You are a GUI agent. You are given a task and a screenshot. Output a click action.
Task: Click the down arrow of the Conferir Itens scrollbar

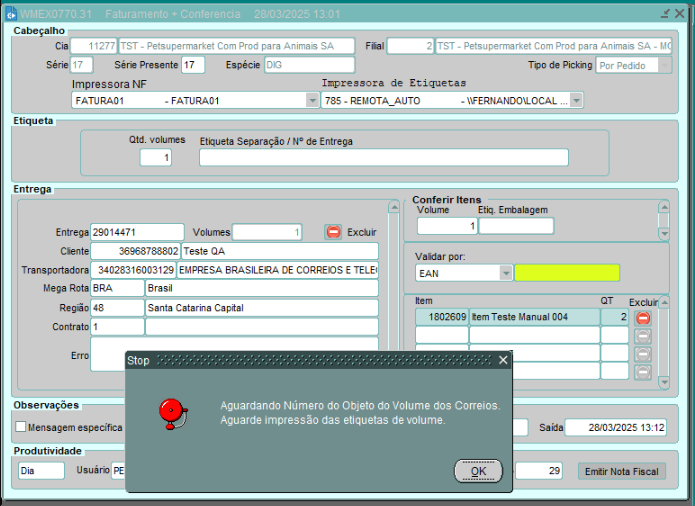coord(663,233)
